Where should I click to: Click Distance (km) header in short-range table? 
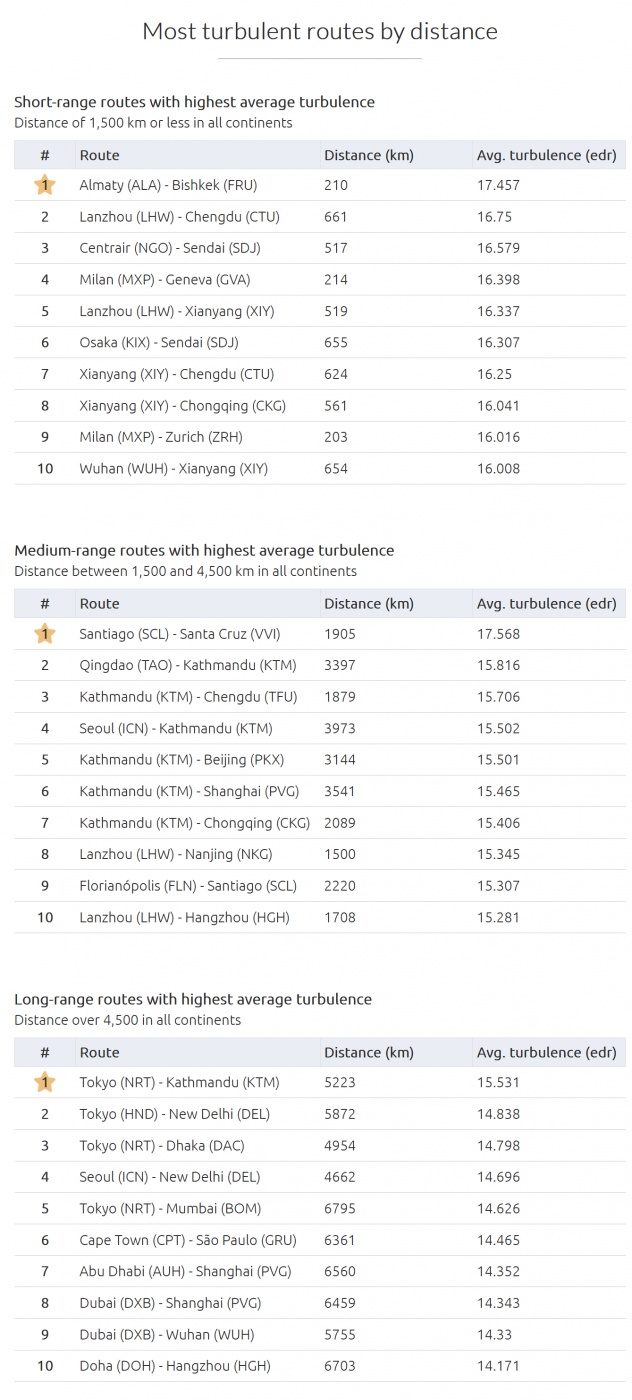[x=368, y=155]
